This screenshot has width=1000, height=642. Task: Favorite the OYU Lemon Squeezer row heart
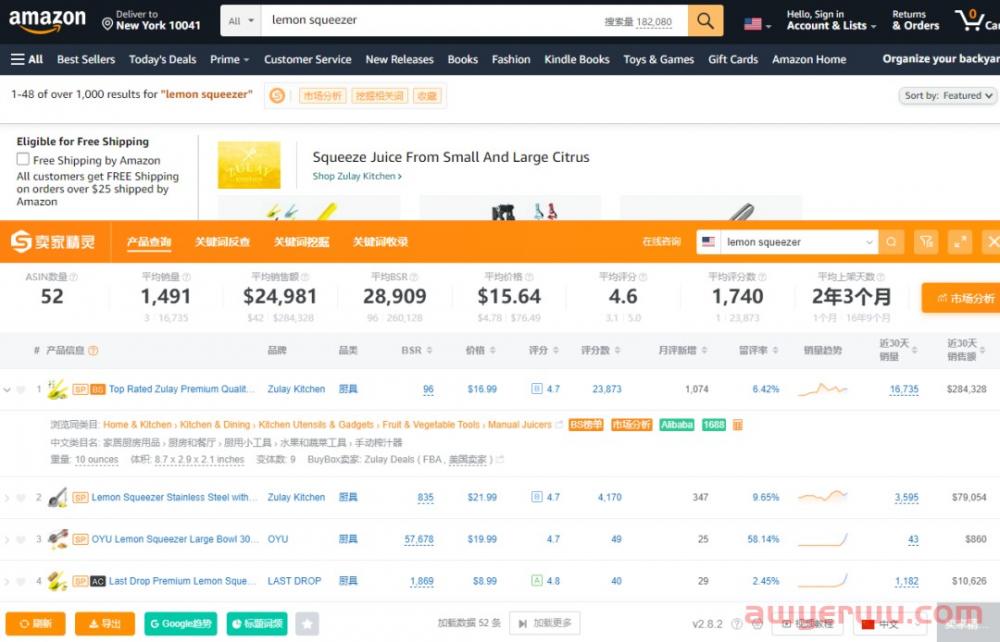point(21,540)
